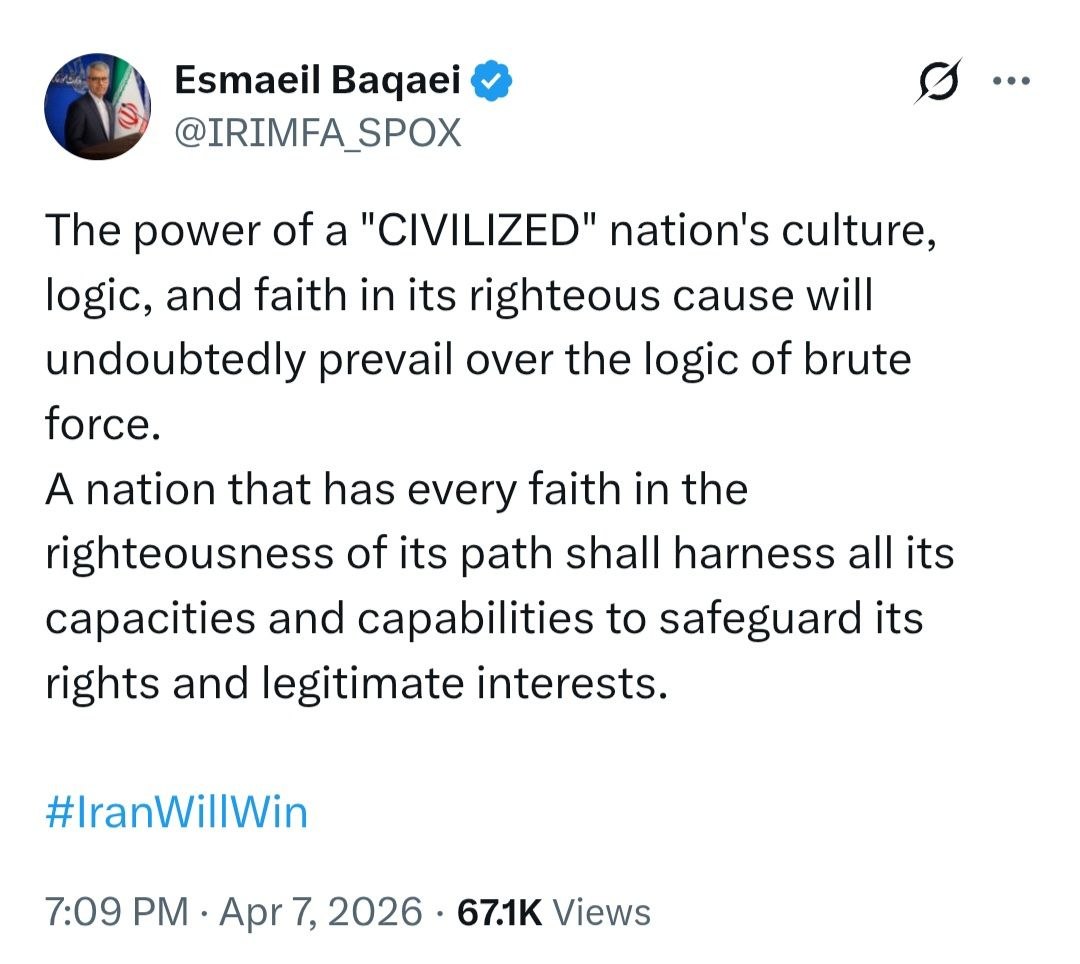
Task: Open the #IranWillWin hashtag
Action: (x=176, y=812)
